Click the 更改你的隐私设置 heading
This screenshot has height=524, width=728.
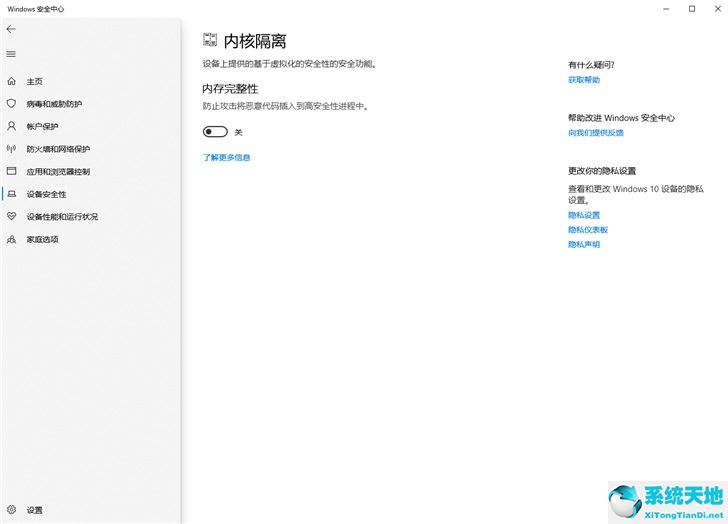click(x=602, y=171)
